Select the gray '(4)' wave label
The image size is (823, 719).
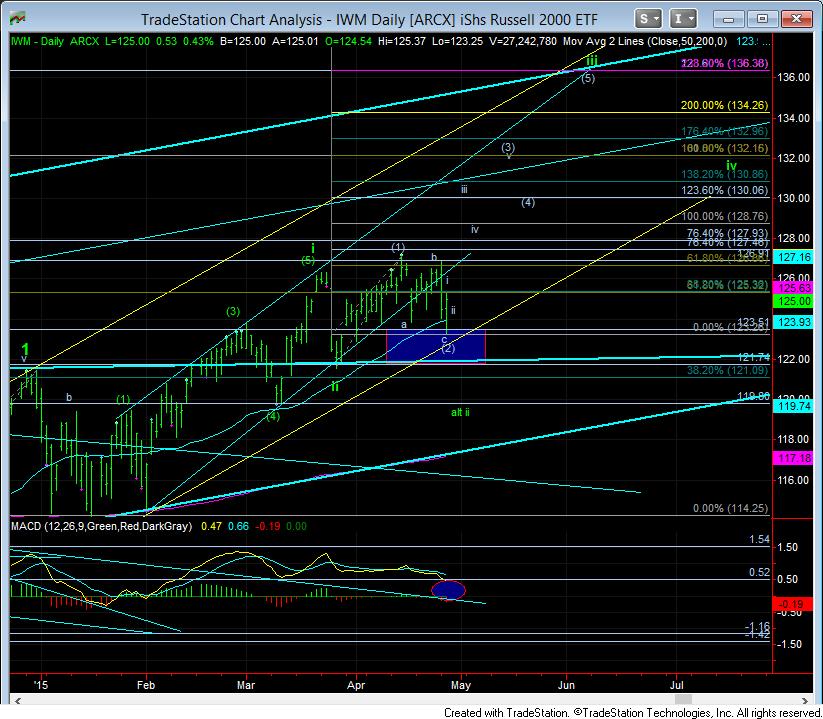528,203
